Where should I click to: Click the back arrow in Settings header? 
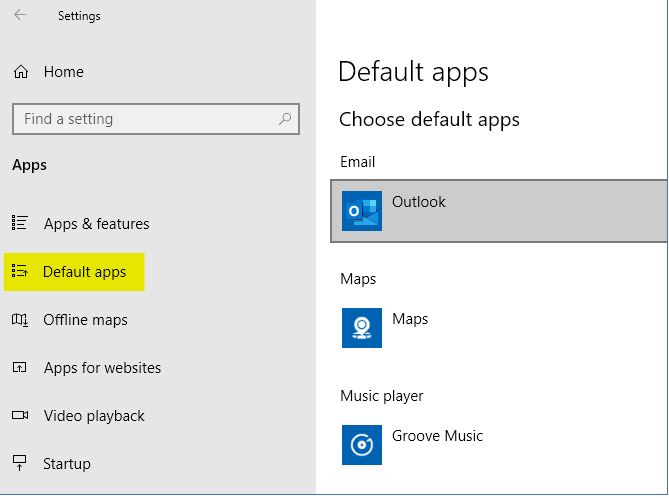[x=21, y=15]
